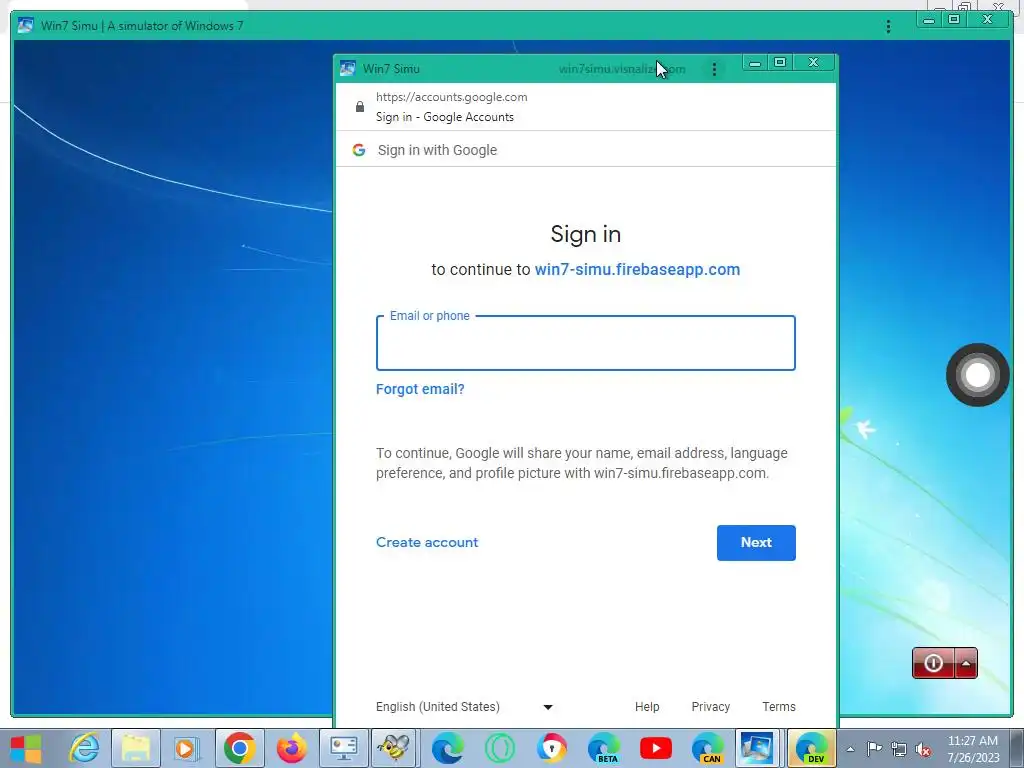Viewport: 1024px width, 768px height.
Task: Launch Internet Explorer from taskbar
Action: (84, 748)
